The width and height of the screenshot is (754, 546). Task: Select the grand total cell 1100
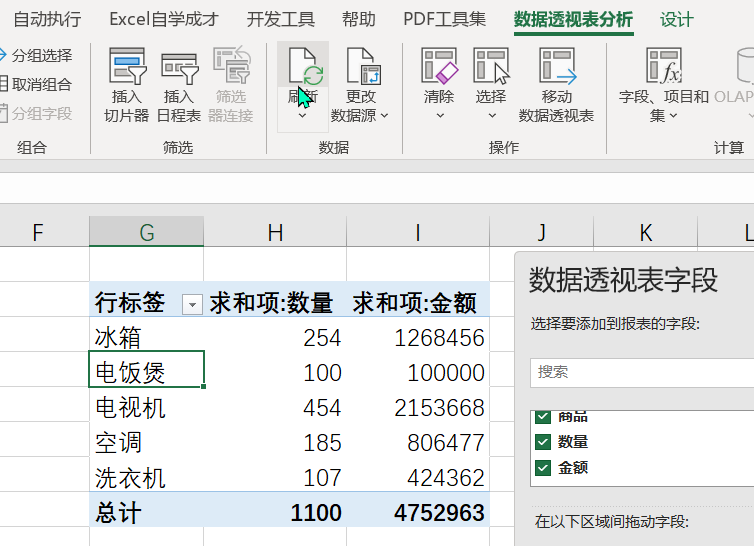(x=275, y=509)
